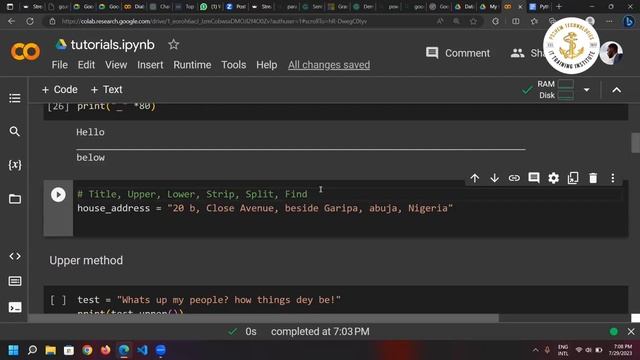Open the find and replace search panel

point(15,131)
